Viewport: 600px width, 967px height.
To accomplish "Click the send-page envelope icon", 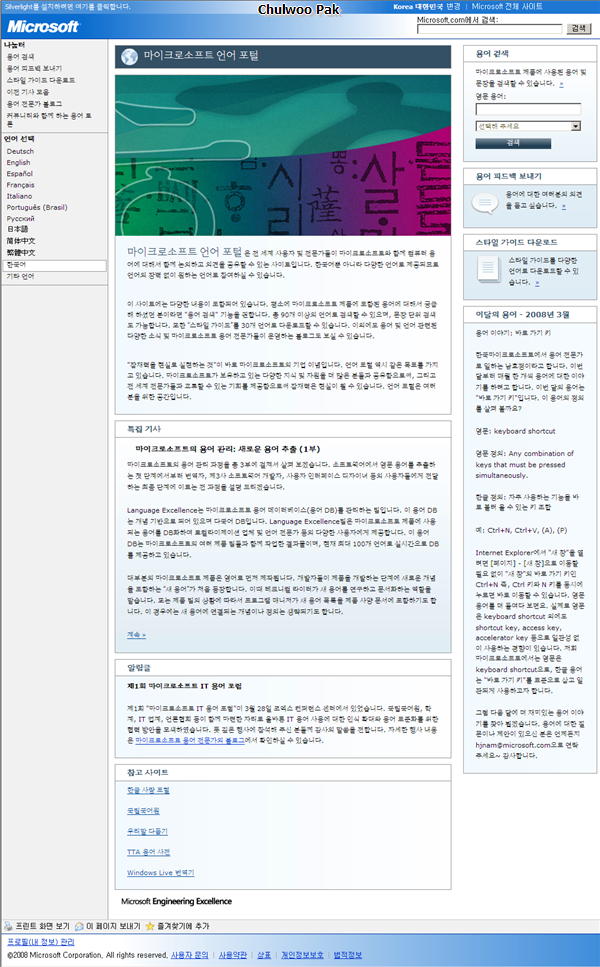I will [x=80, y=926].
